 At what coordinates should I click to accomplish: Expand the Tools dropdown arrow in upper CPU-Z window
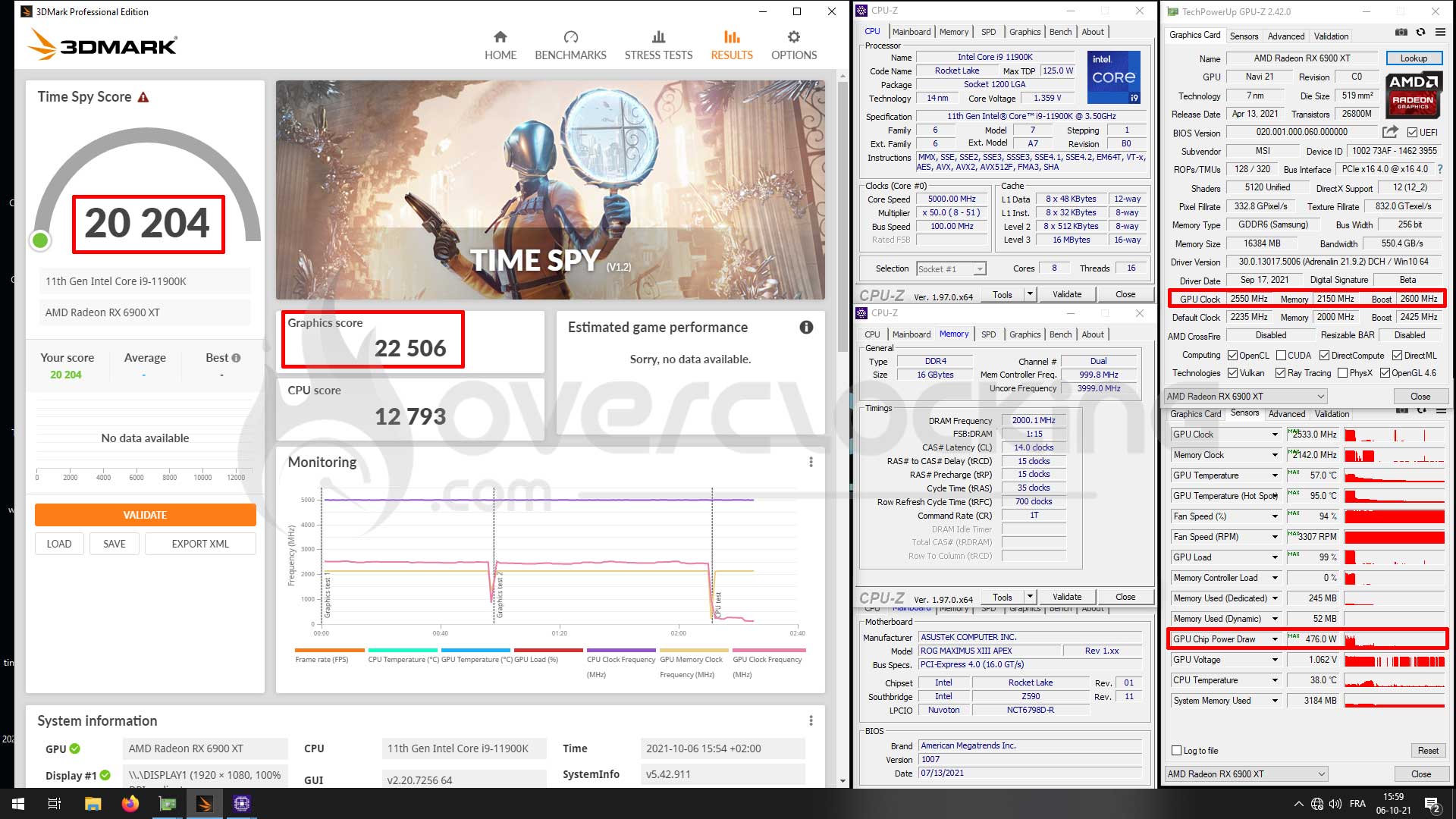pos(1030,294)
